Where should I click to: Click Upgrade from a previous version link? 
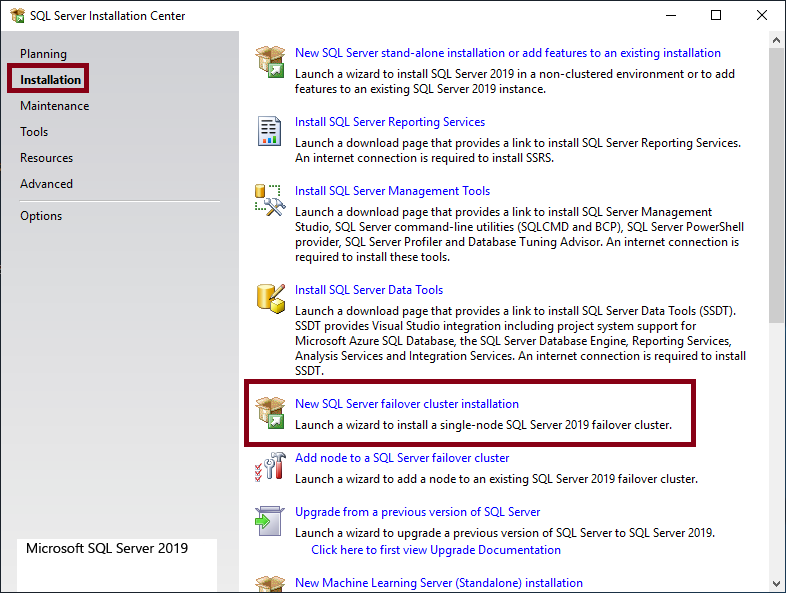(418, 512)
